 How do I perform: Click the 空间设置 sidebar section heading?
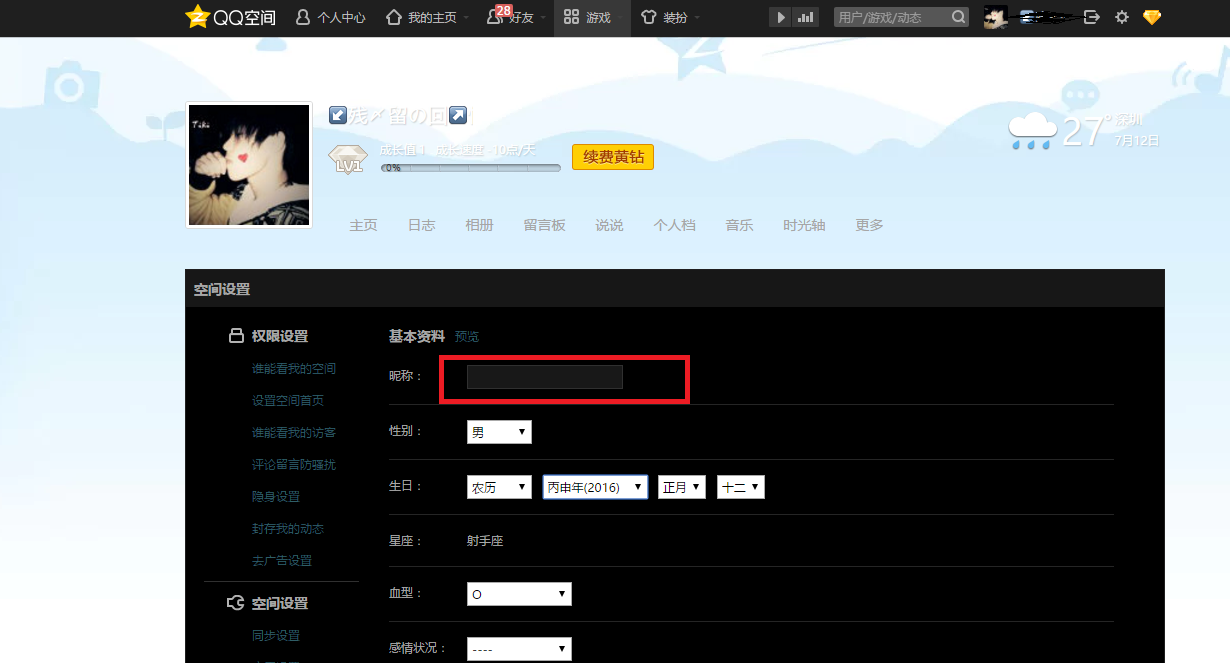280,603
